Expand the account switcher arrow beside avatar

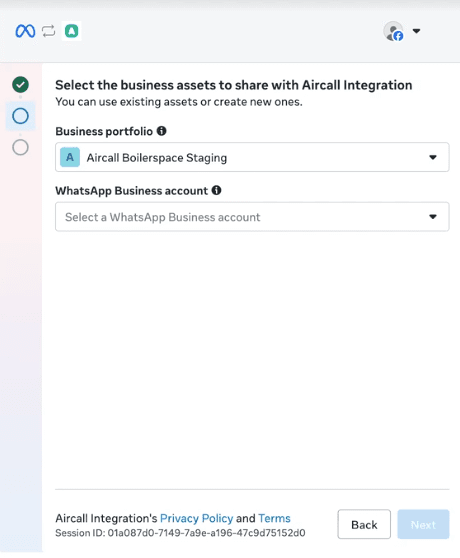pos(416,31)
